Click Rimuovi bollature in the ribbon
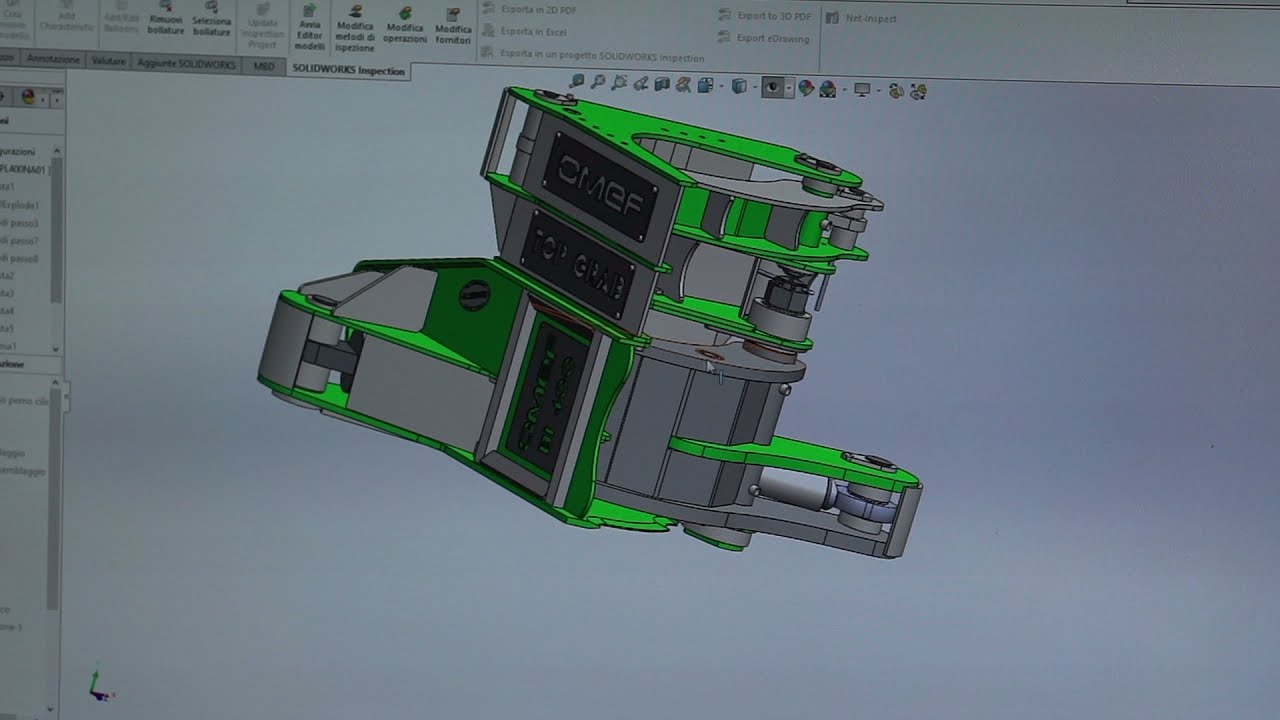1280x720 pixels. (x=166, y=18)
